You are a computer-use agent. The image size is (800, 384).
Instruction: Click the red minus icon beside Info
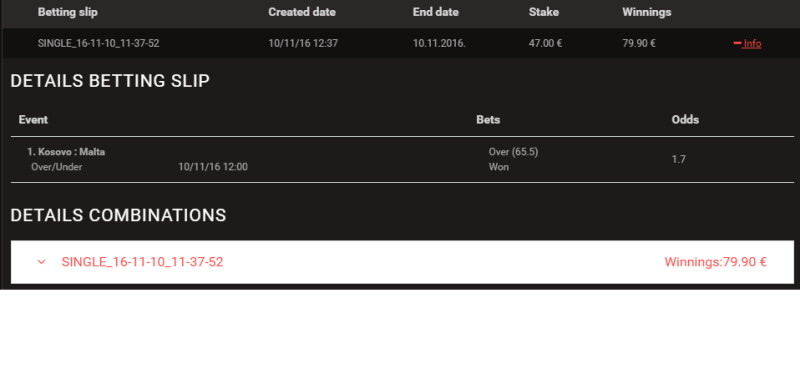point(737,43)
